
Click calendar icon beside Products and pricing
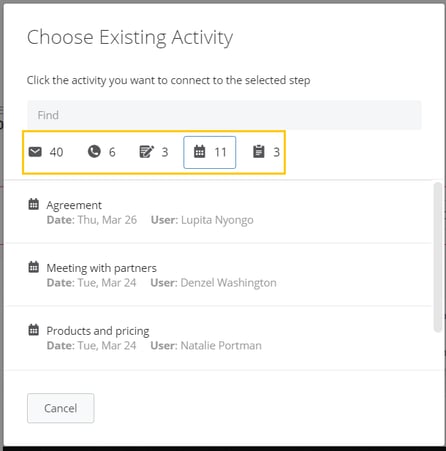tap(34, 330)
